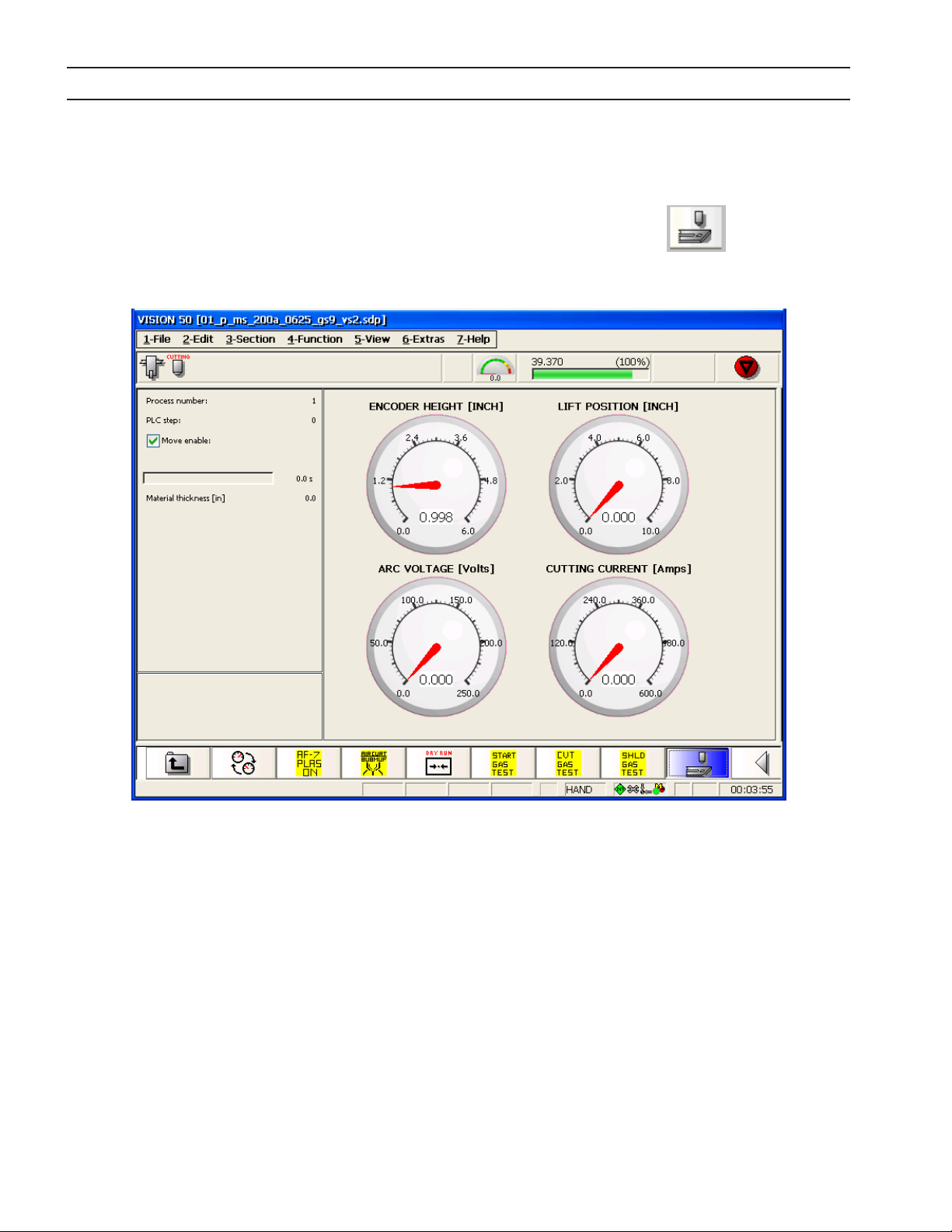
Task: Click the VISION 50 window title bar text
Action: (262, 319)
